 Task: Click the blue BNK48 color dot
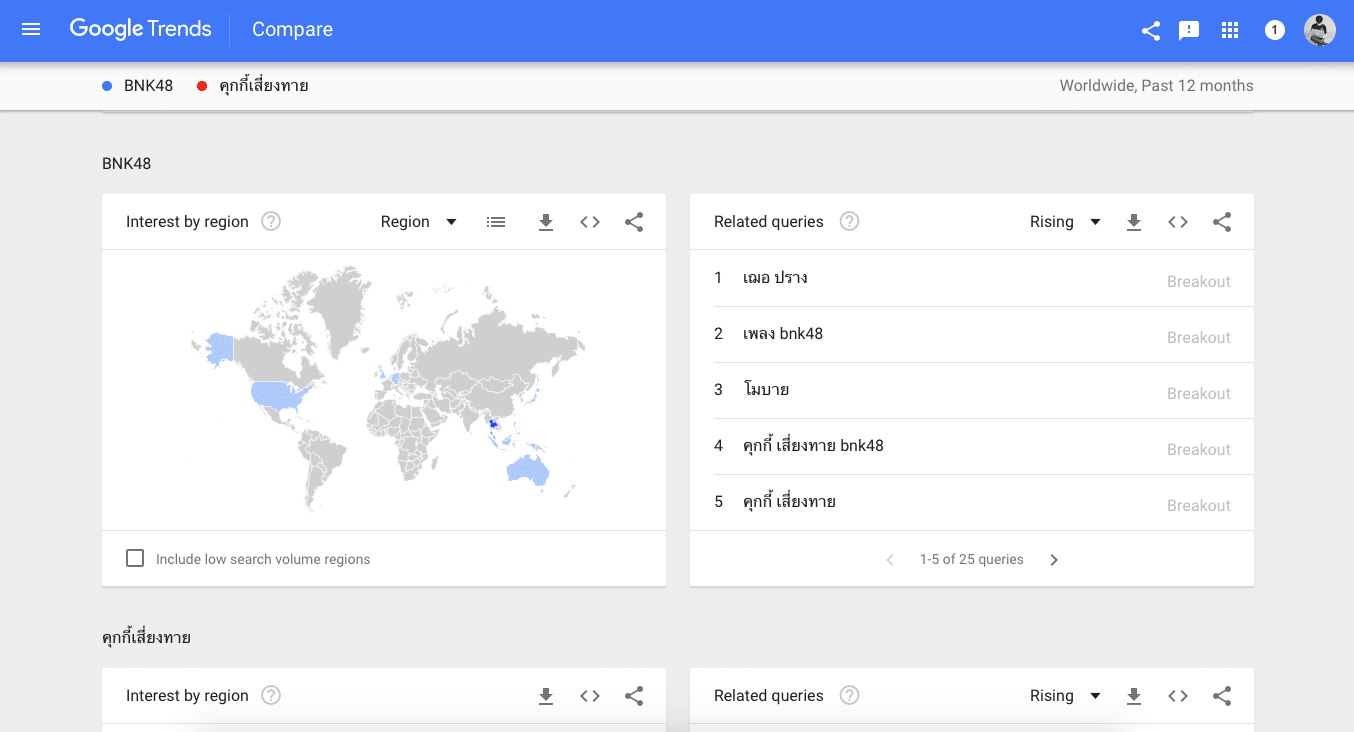(x=107, y=86)
